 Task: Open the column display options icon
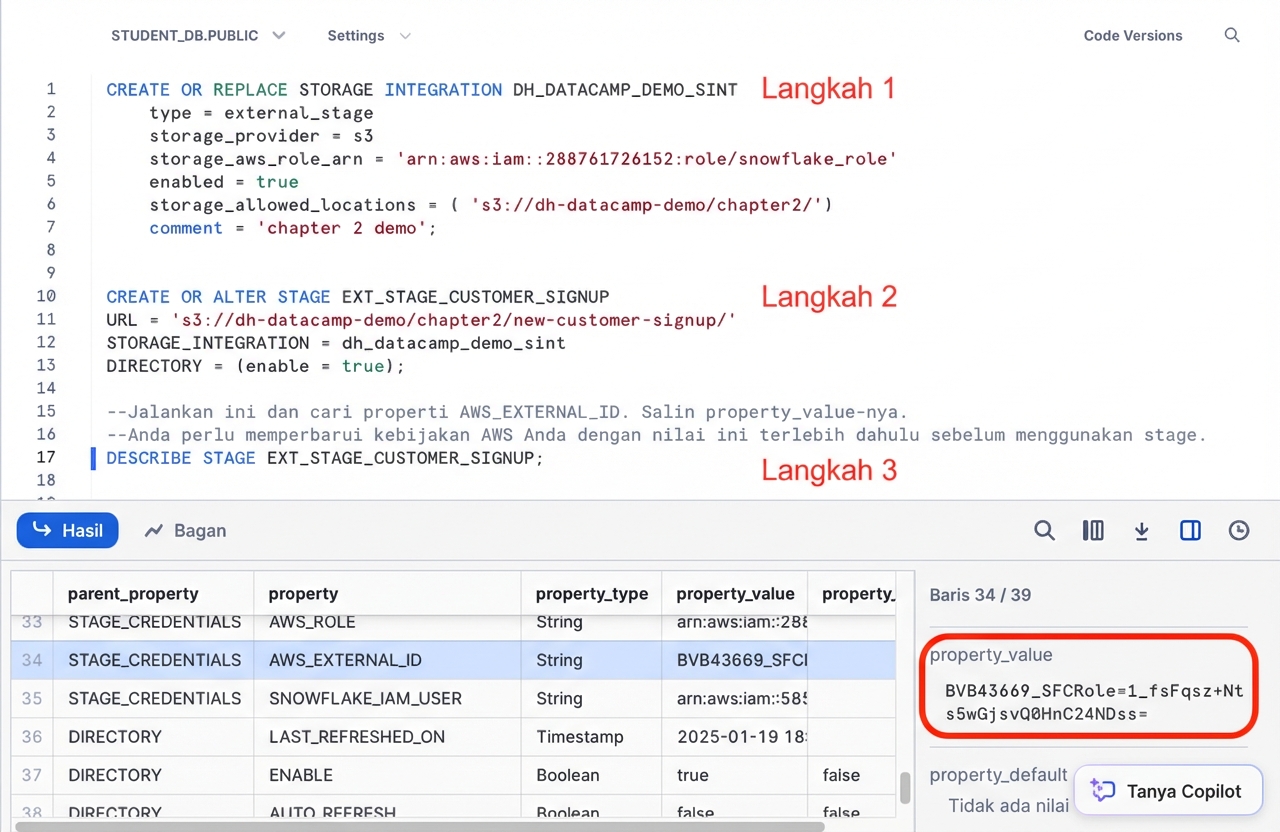click(x=1093, y=530)
